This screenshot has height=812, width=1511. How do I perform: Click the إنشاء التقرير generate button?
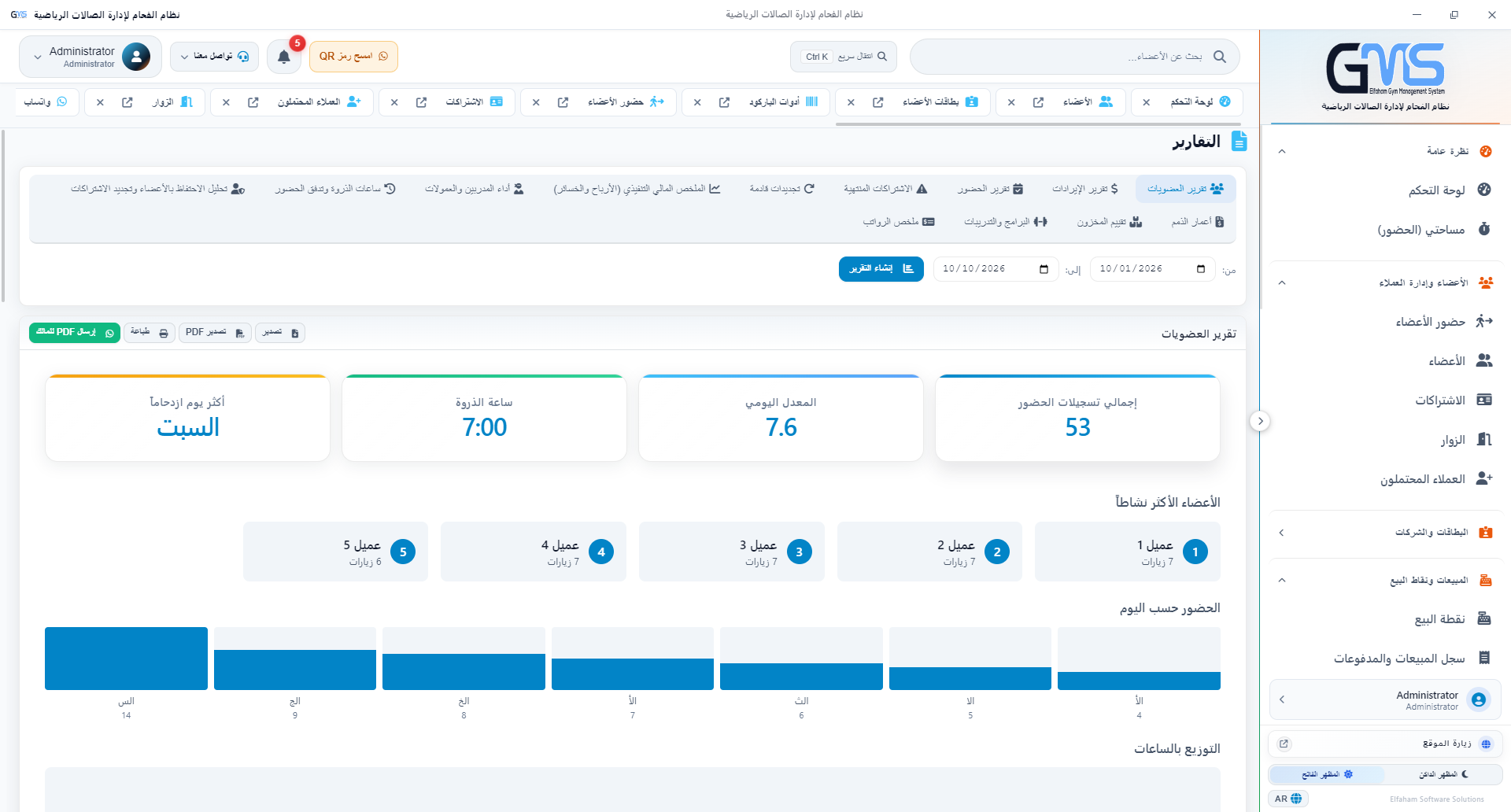[x=881, y=268]
